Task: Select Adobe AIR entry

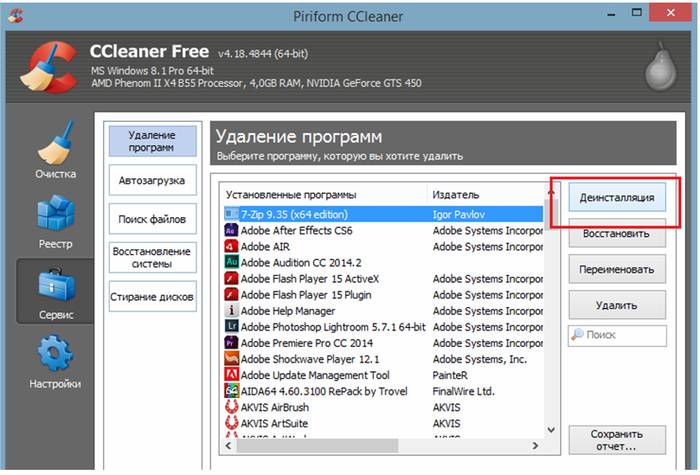Action: point(383,246)
